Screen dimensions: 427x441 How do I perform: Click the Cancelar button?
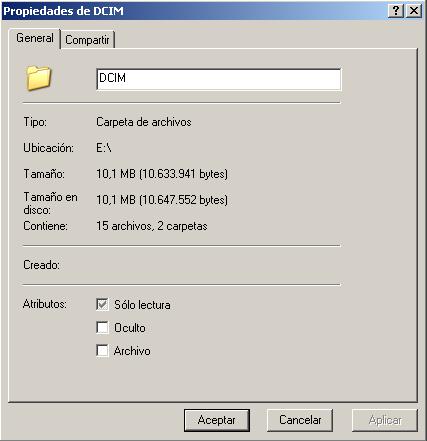pyautogui.click(x=300, y=420)
